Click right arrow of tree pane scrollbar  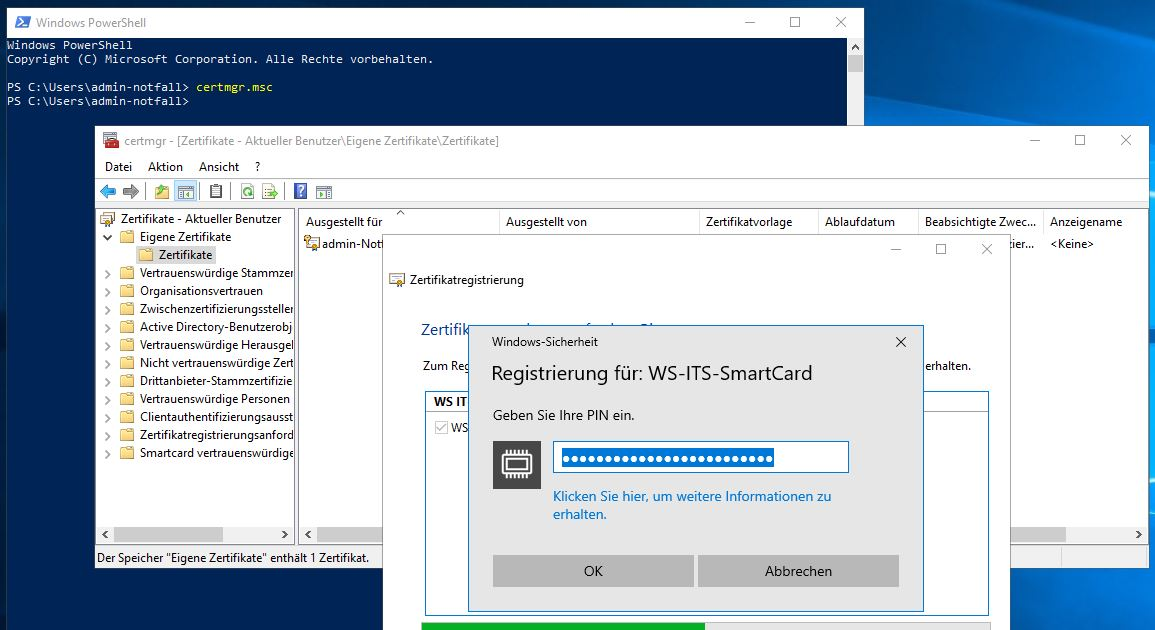(x=285, y=534)
